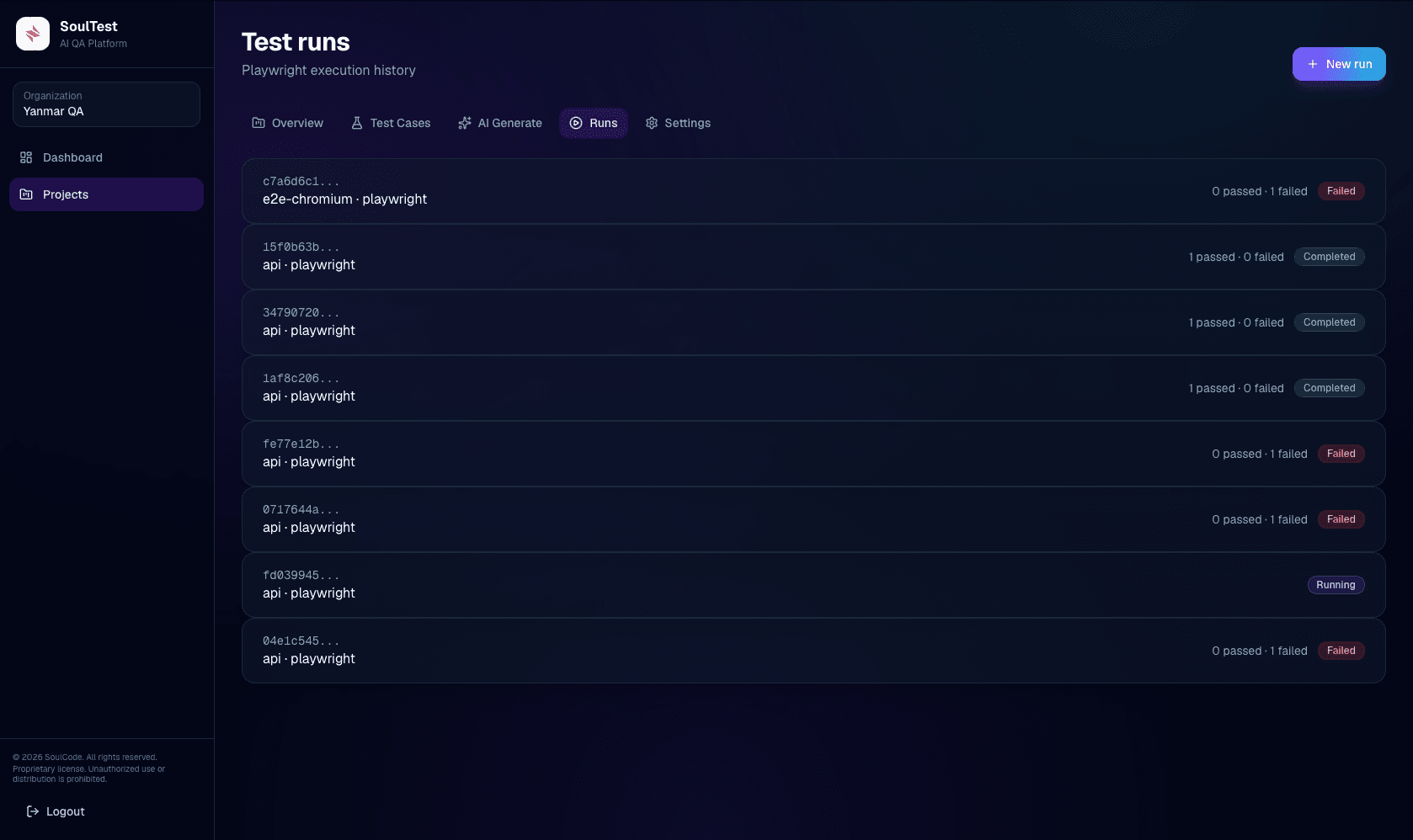Click the Test Cases flask icon
This screenshot has height=840, width=1413.
point(357,123)
